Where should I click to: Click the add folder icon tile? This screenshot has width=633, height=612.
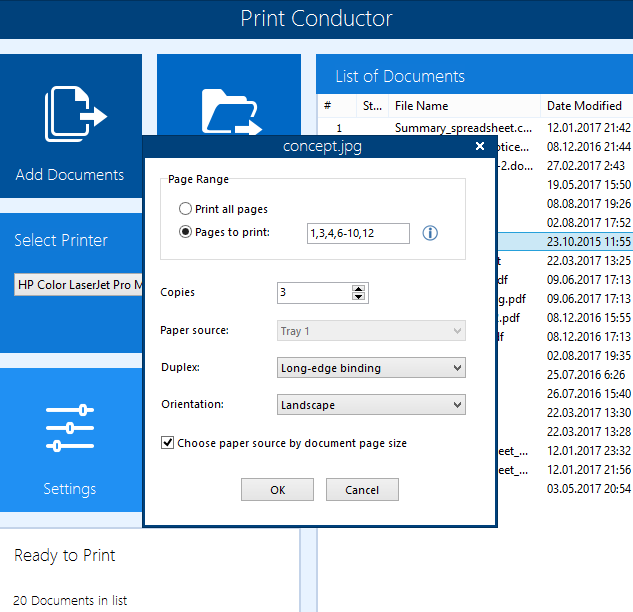[x=229, y=95]
